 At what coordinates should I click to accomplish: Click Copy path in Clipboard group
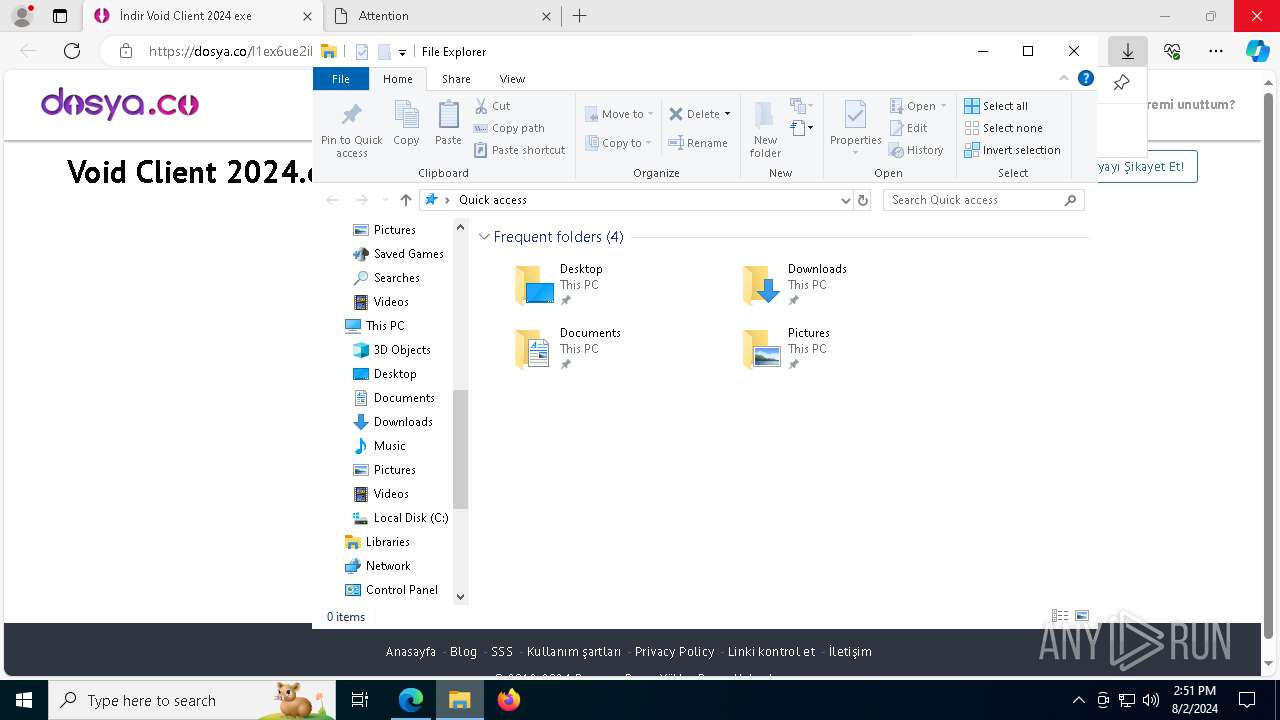pos(509,128)
